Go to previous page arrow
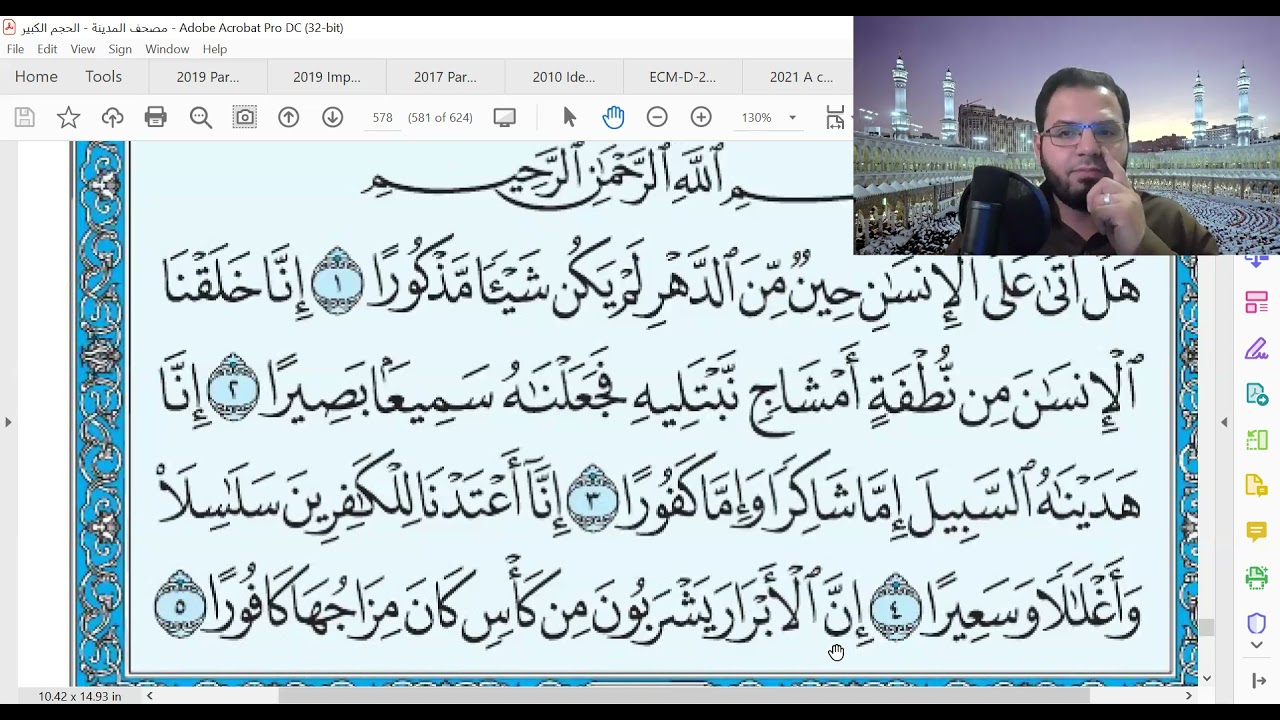The height and width of the screenshot is (720, 1280). (288, 118)
